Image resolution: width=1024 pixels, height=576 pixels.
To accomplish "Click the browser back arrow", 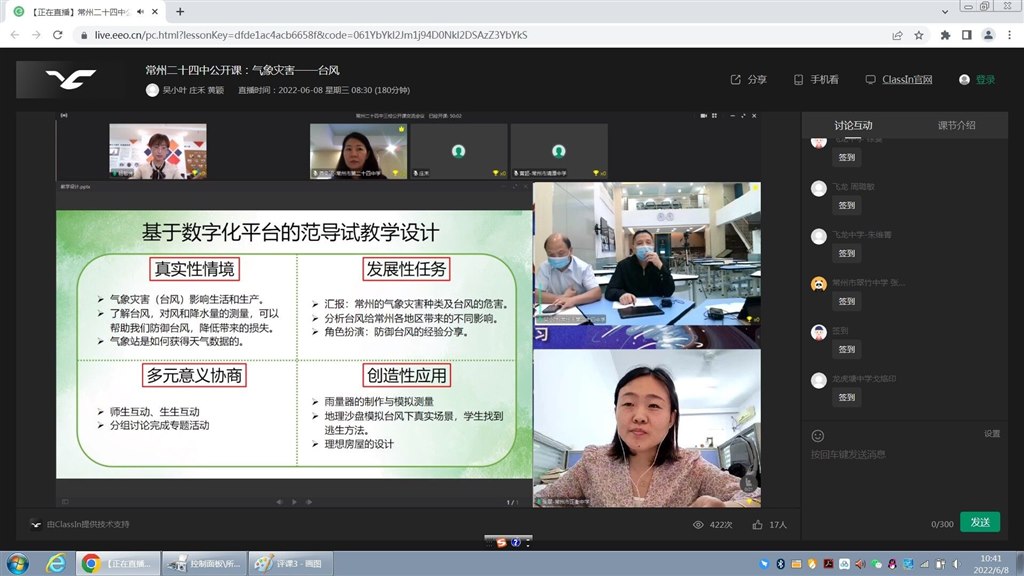I will point(15,35).
